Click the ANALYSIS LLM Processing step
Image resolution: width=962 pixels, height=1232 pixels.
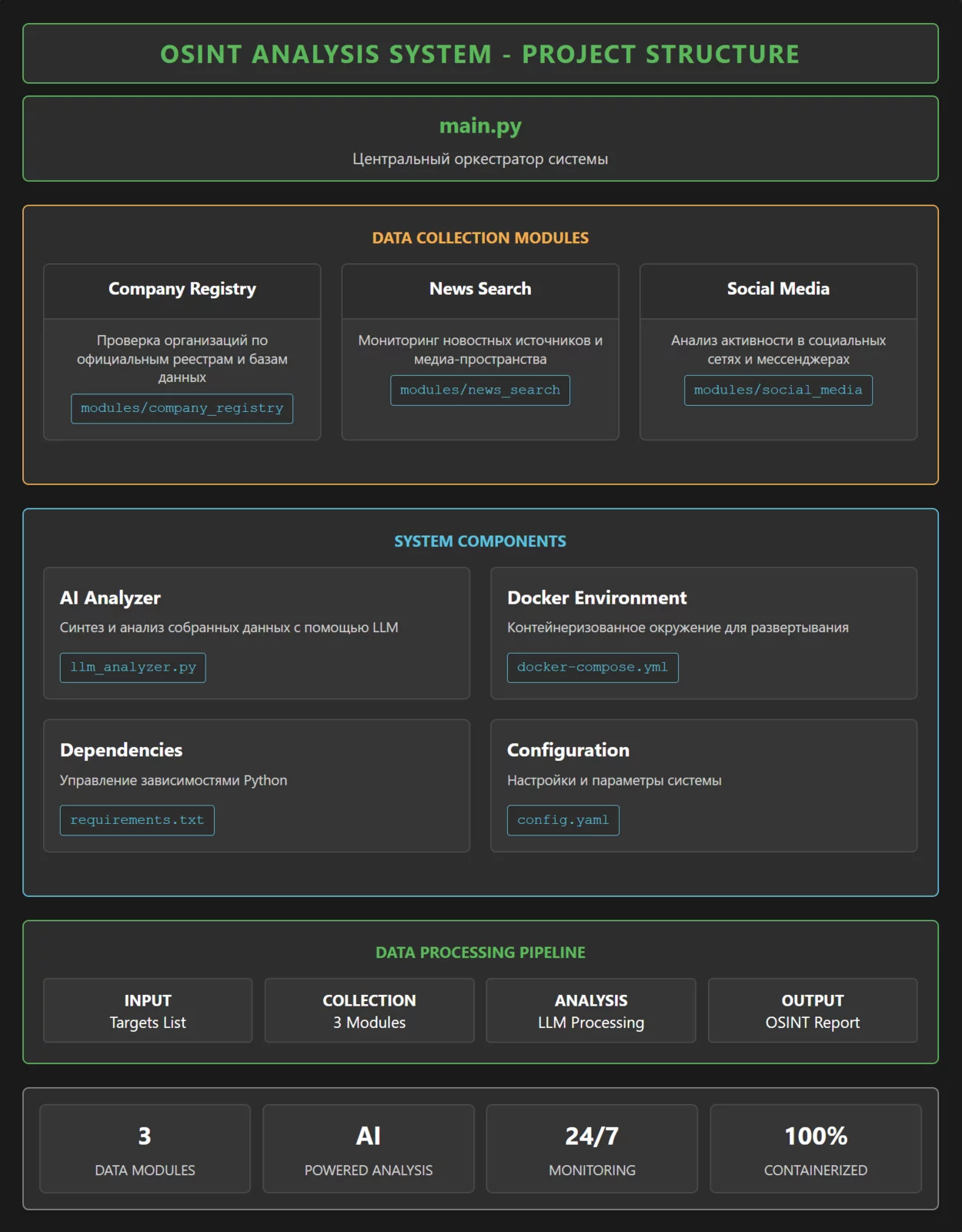coord(591,1011)
